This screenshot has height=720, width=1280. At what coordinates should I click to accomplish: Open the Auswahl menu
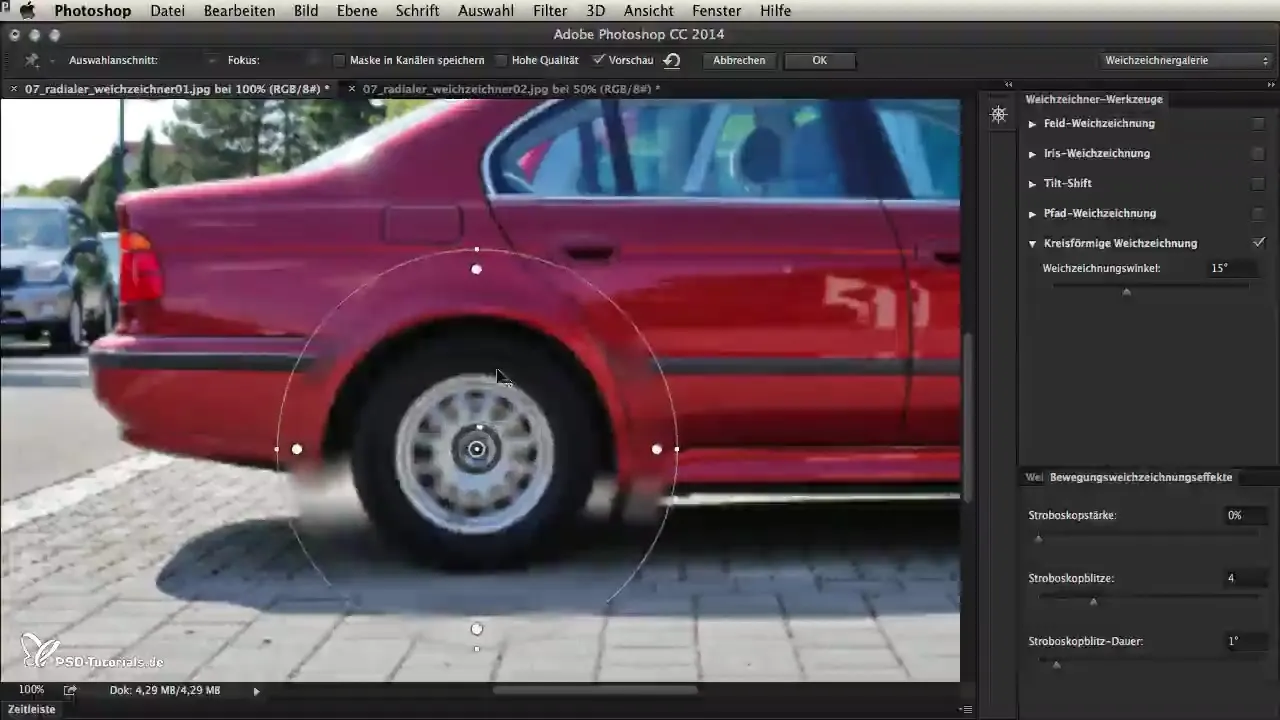point(486,11)
